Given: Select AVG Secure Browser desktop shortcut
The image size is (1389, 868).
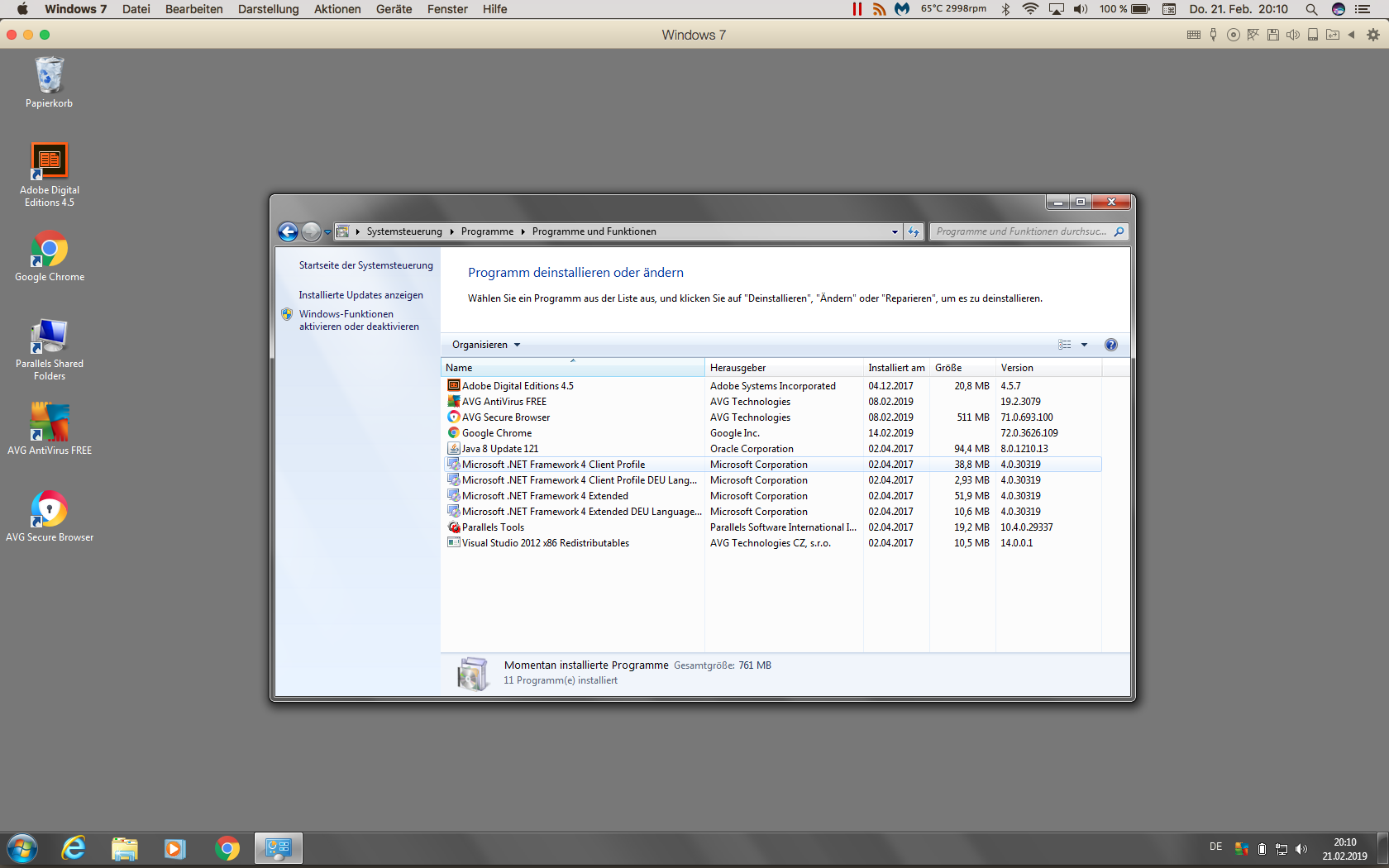Looking at the screenshot, I should (49, 516).
